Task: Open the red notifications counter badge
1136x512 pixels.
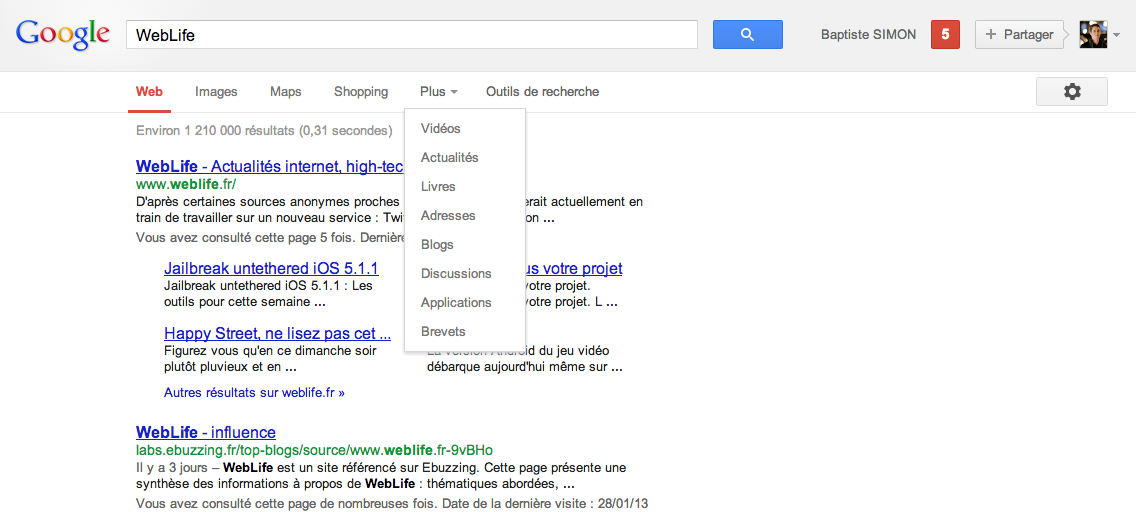Action: point(945,35)
